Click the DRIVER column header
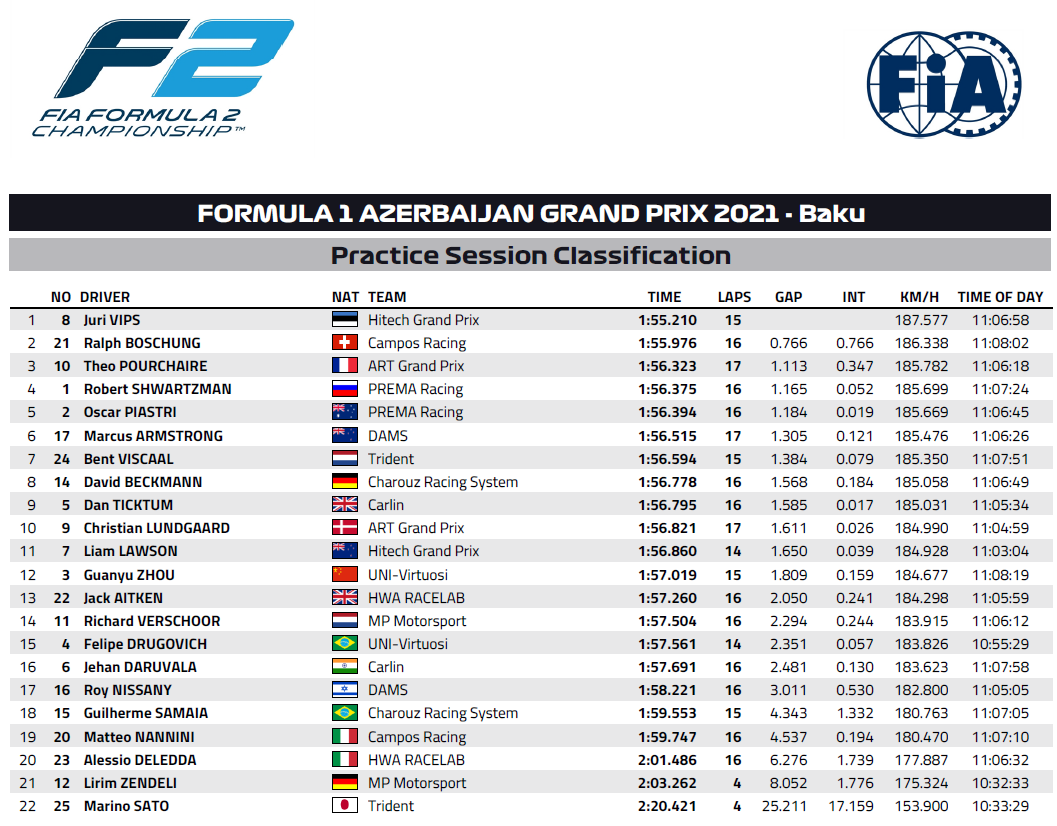 coord(104,297)
